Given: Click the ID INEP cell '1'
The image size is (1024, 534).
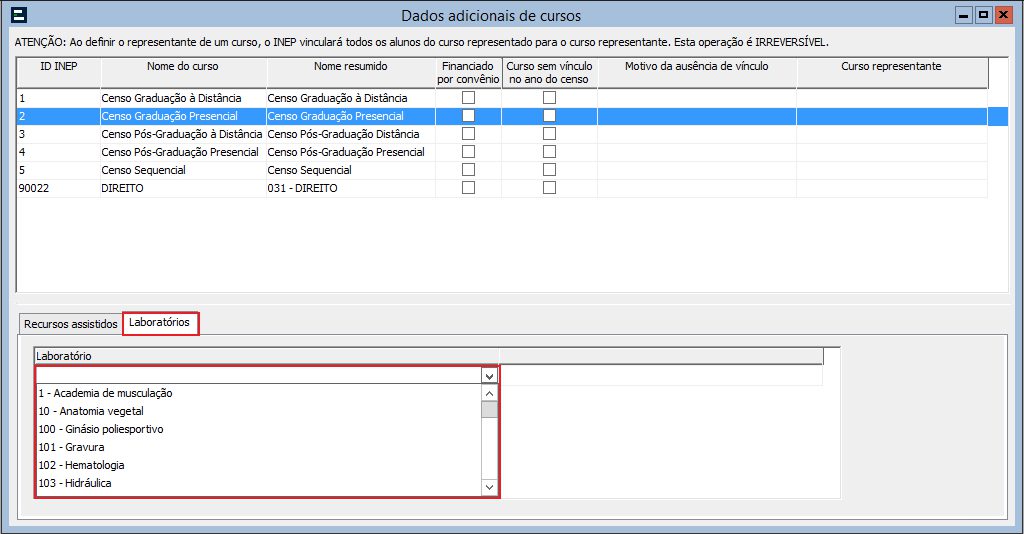Looking at the screenshot, I should [59, 98].
